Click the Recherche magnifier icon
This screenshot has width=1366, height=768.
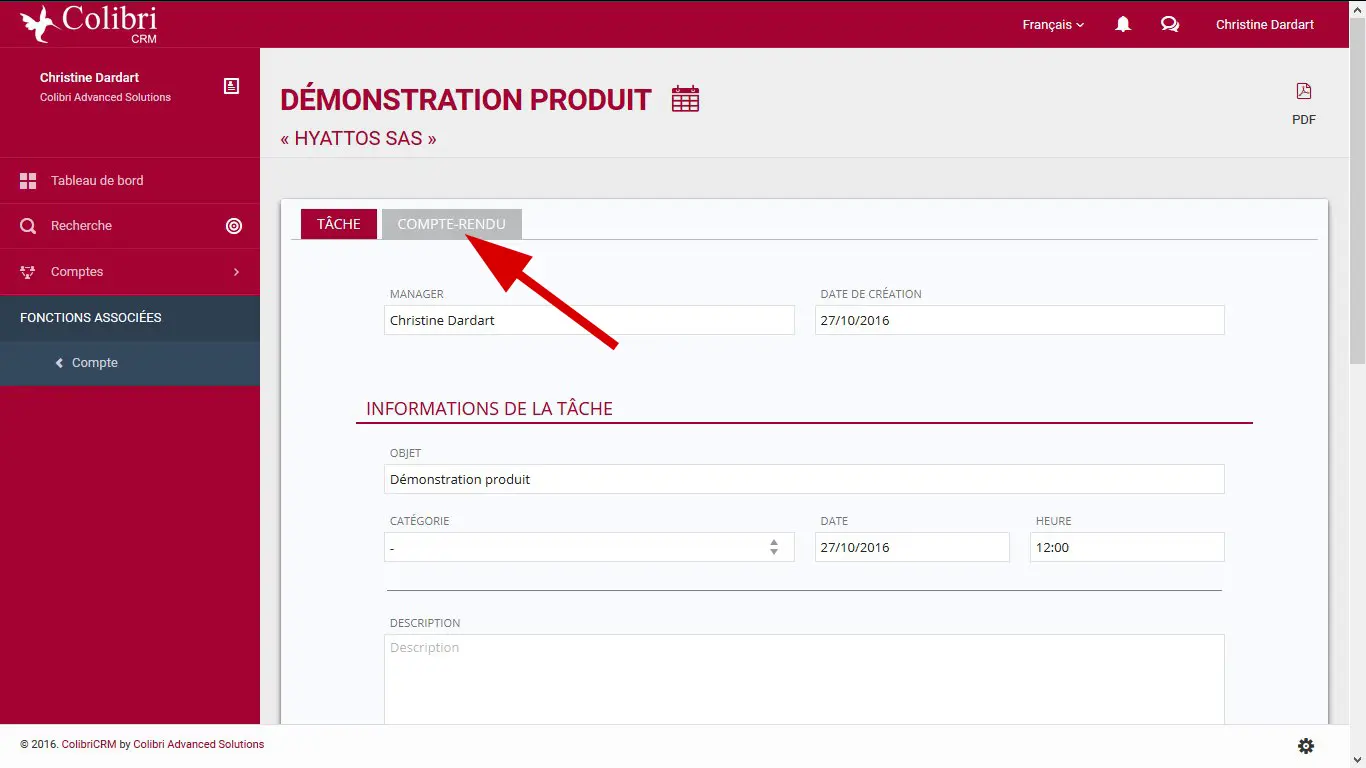point(28,226)
